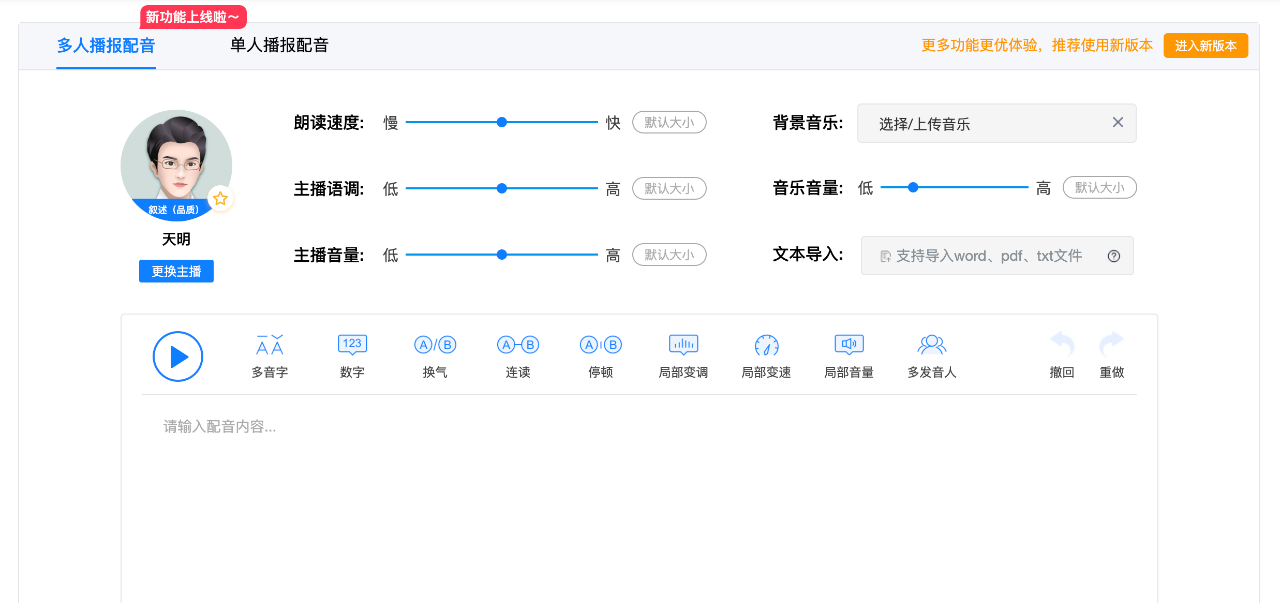Open the 多发音人 multi-speaker tool

931,355
